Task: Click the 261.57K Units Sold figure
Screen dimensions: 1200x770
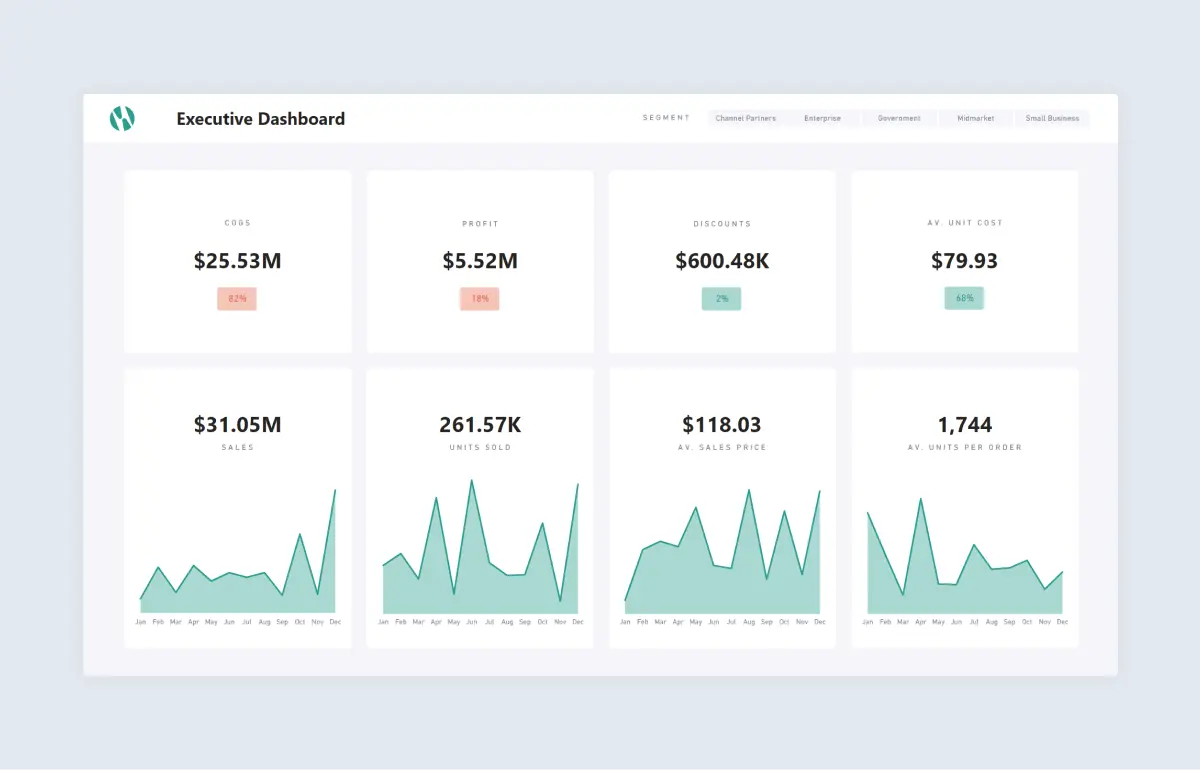Action: (480, 425)
